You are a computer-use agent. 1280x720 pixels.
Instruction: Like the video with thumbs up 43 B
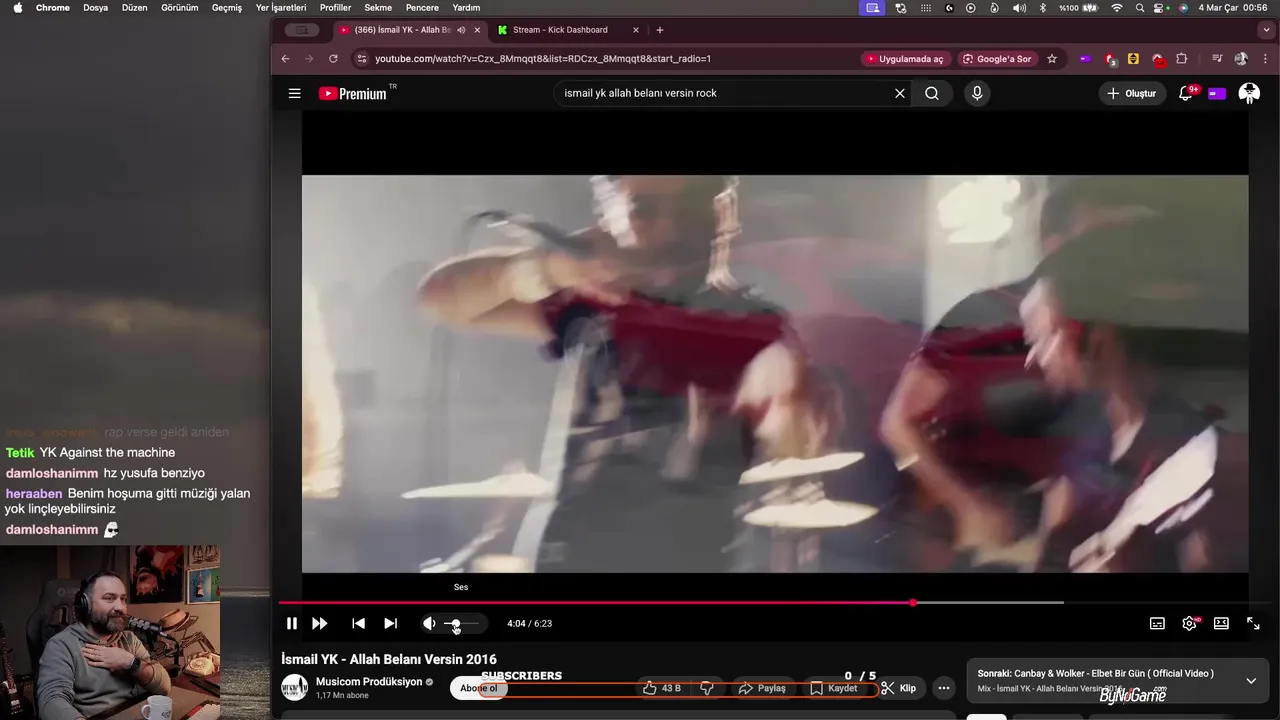point(662,688)
